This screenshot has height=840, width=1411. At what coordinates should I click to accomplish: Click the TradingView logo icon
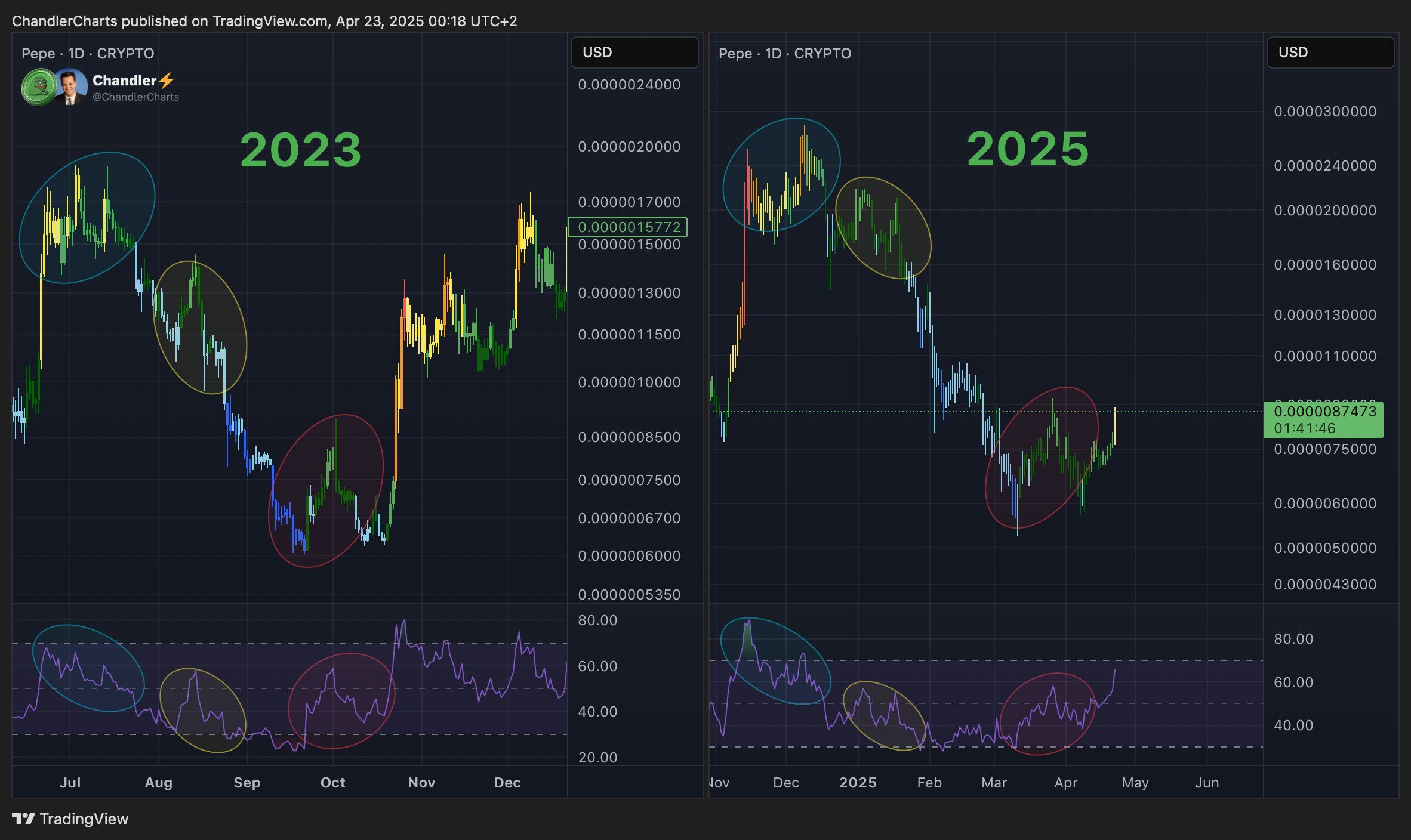24,819
